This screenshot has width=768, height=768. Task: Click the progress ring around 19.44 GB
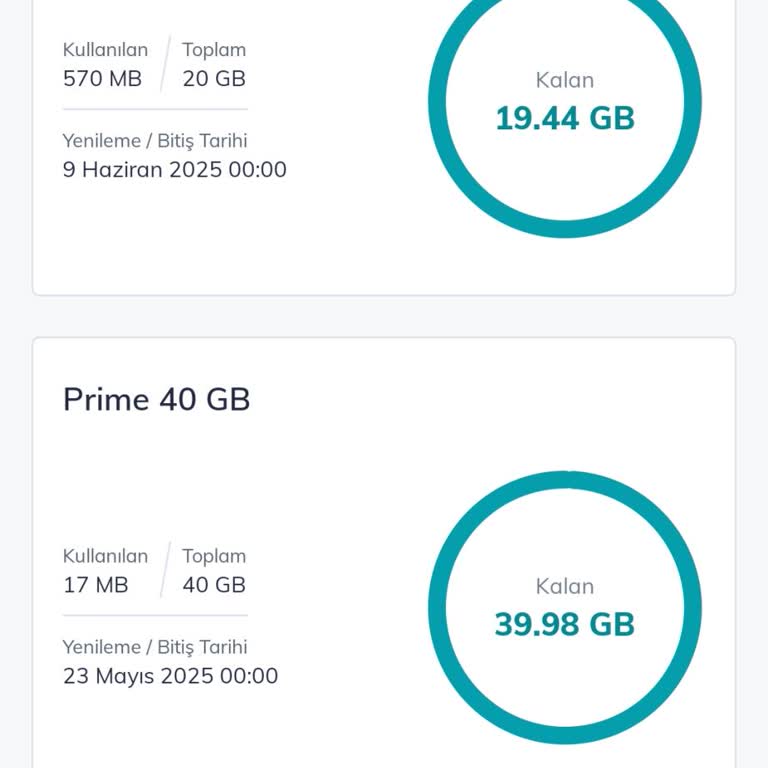436,100
